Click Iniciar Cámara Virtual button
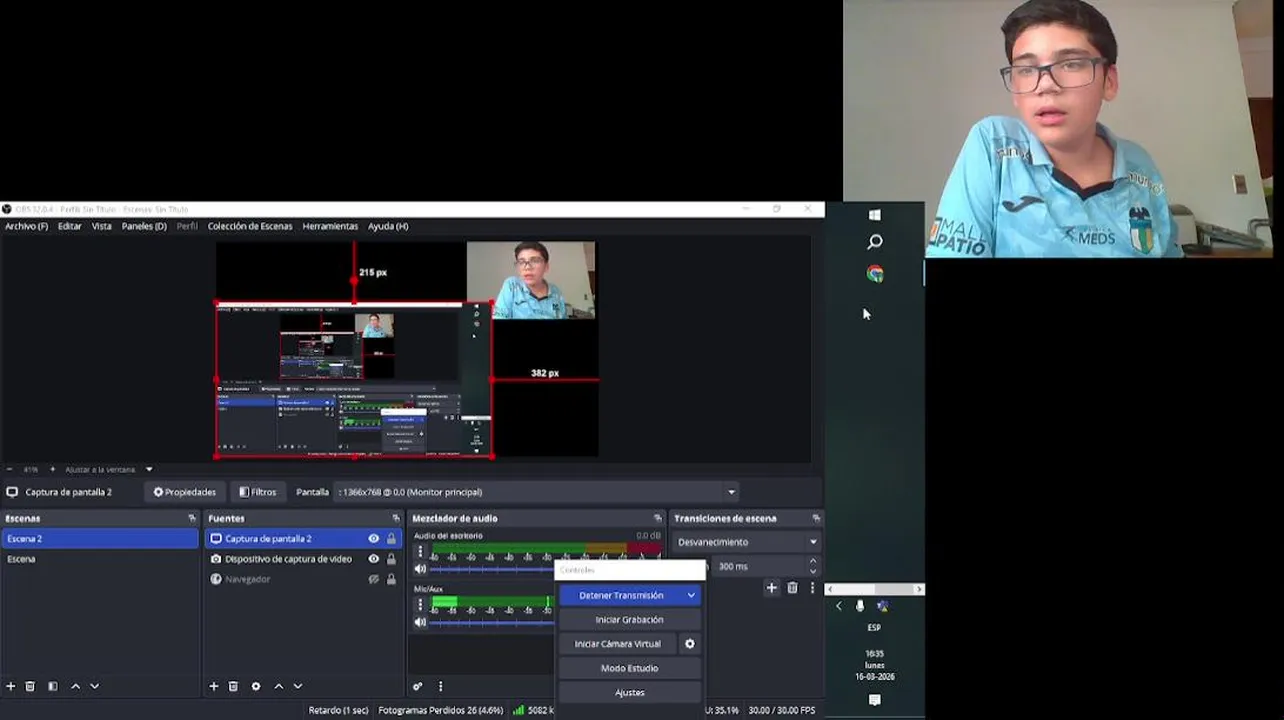1284x720 pixels. click(x=618, y=644)
